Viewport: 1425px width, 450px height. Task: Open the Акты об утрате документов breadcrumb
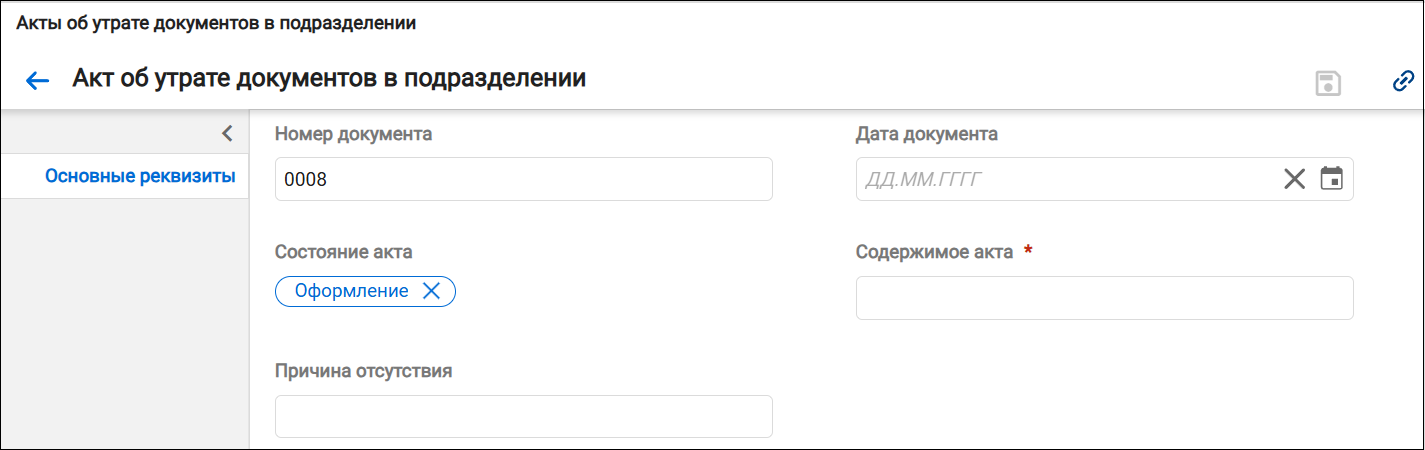pyautogui.click(x=216, y=24)
